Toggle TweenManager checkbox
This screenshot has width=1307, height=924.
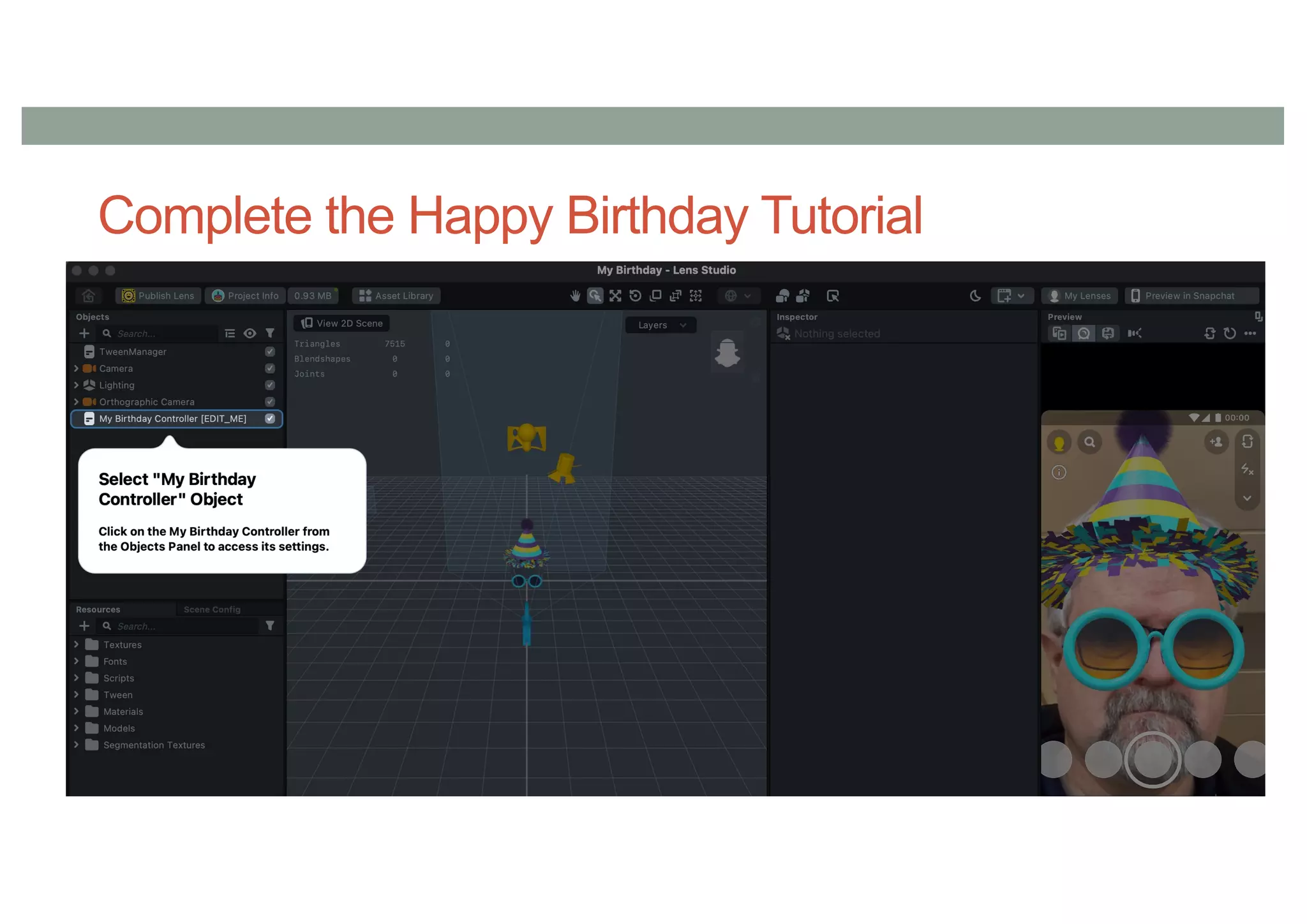coord(270,352)
